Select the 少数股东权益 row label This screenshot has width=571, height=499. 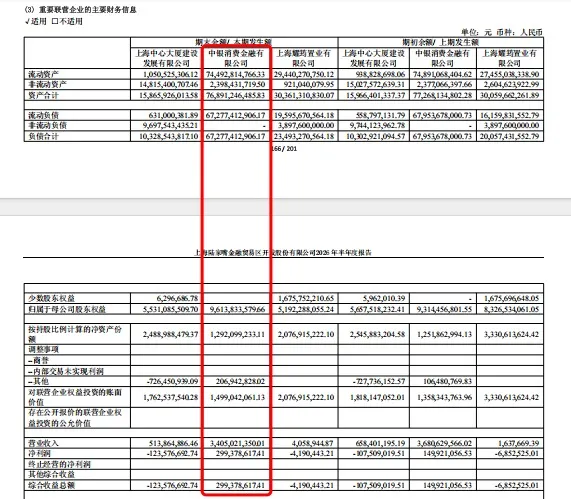pos(51,298)
